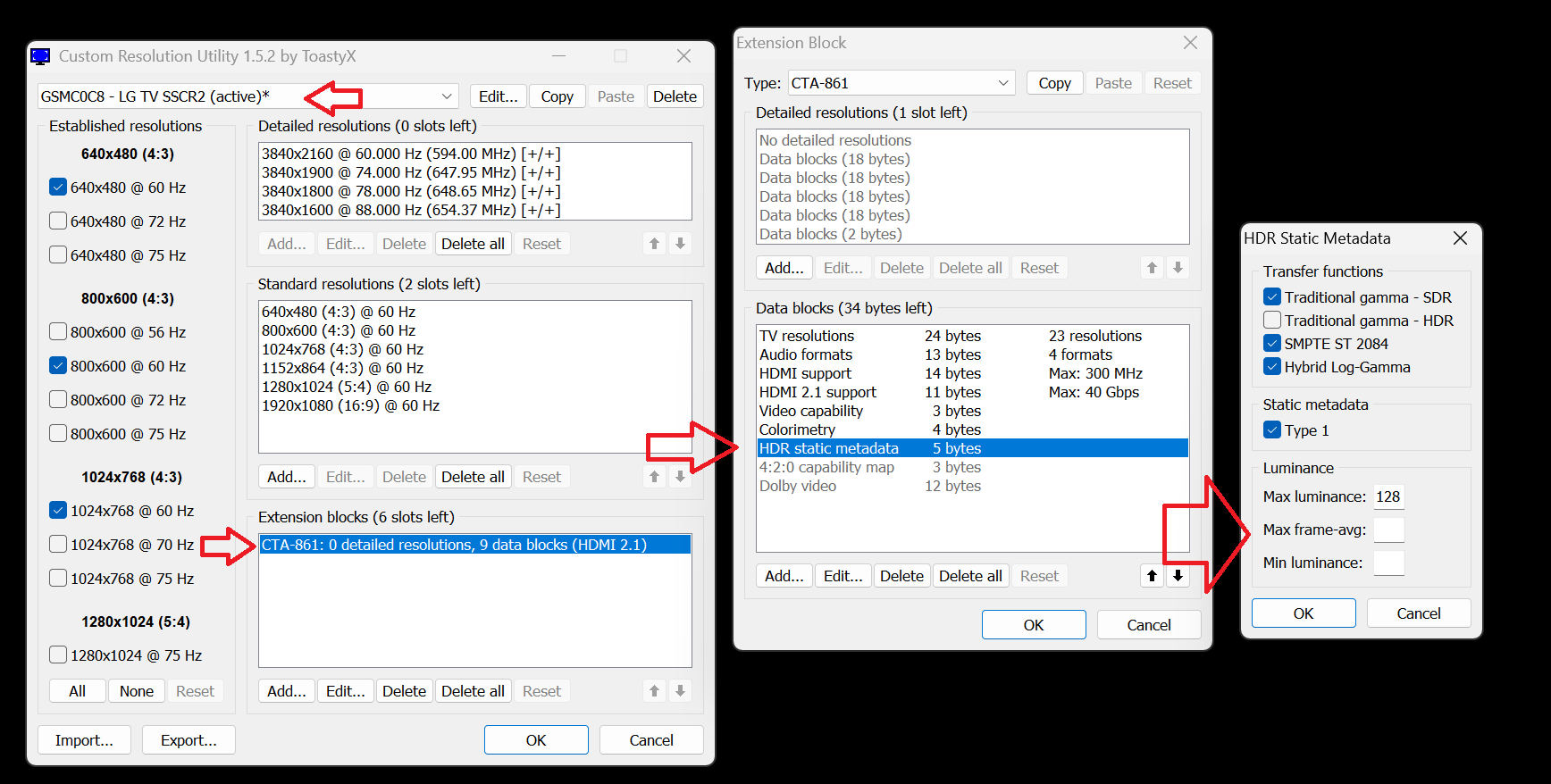This screenshot has width=1551, height=784.
Task: Uncheck SMPTE ST 2084 transfer function
Action: [1272, 344]
